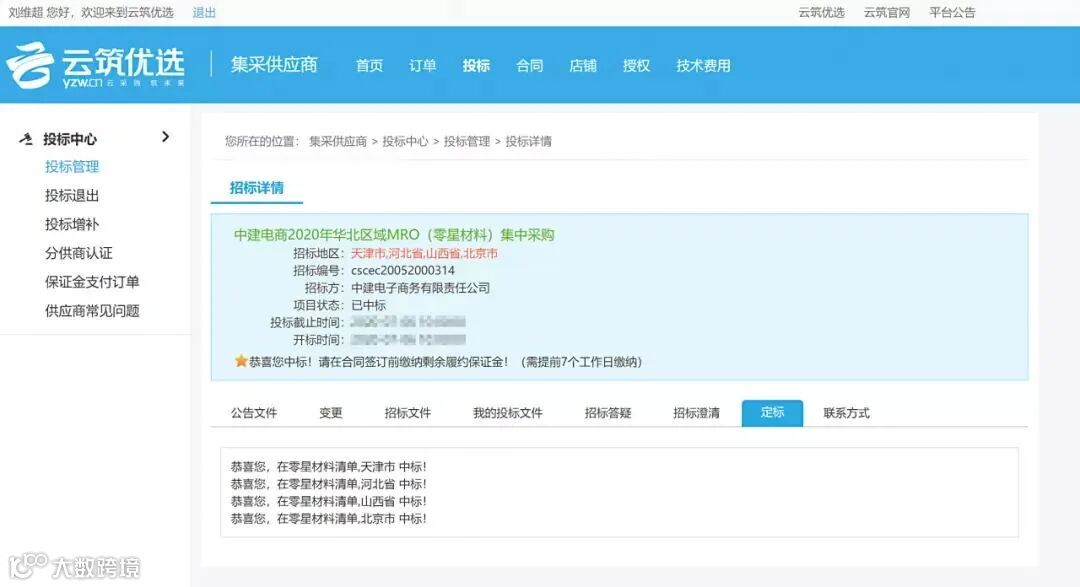Viewport: 1080px width, 587px height.
Task: Open 首页 in top navigation
Action: click(x=369, y=65)
